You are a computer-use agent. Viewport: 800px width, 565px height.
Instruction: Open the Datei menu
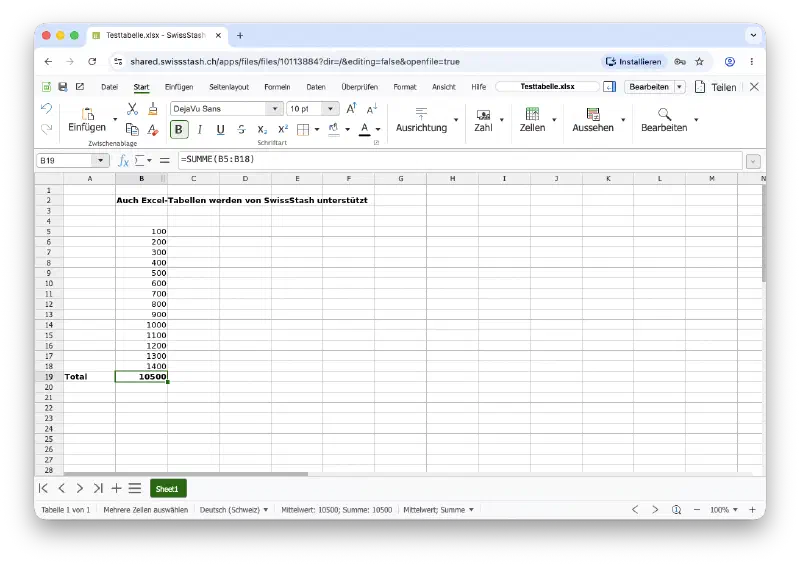point(109,87)
